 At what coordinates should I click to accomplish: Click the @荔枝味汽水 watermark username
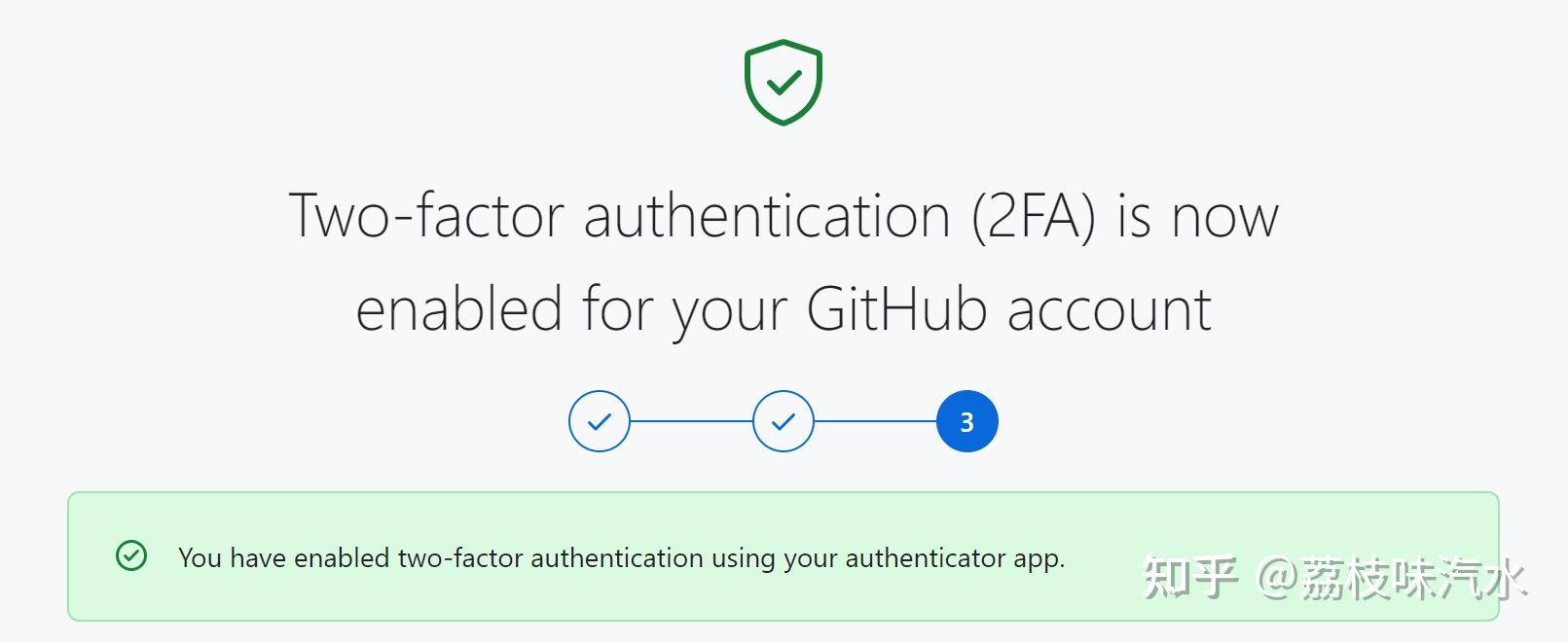[x=1392, y=579]
